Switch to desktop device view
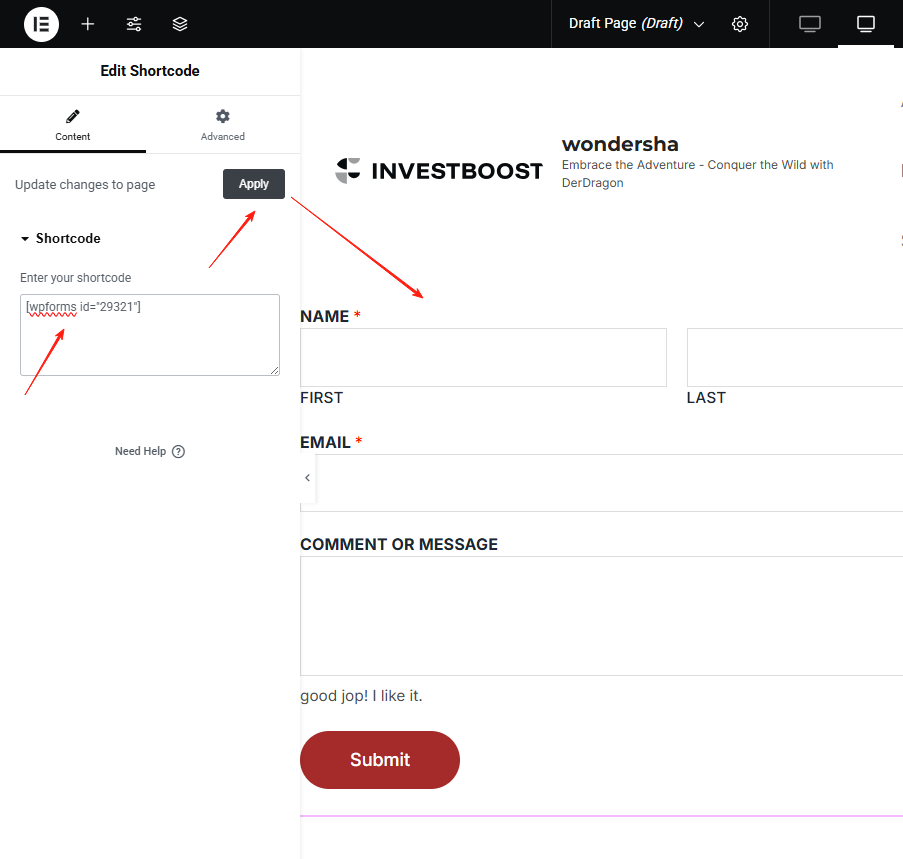Viewport: 903px width, 859px height. point(810,24)
